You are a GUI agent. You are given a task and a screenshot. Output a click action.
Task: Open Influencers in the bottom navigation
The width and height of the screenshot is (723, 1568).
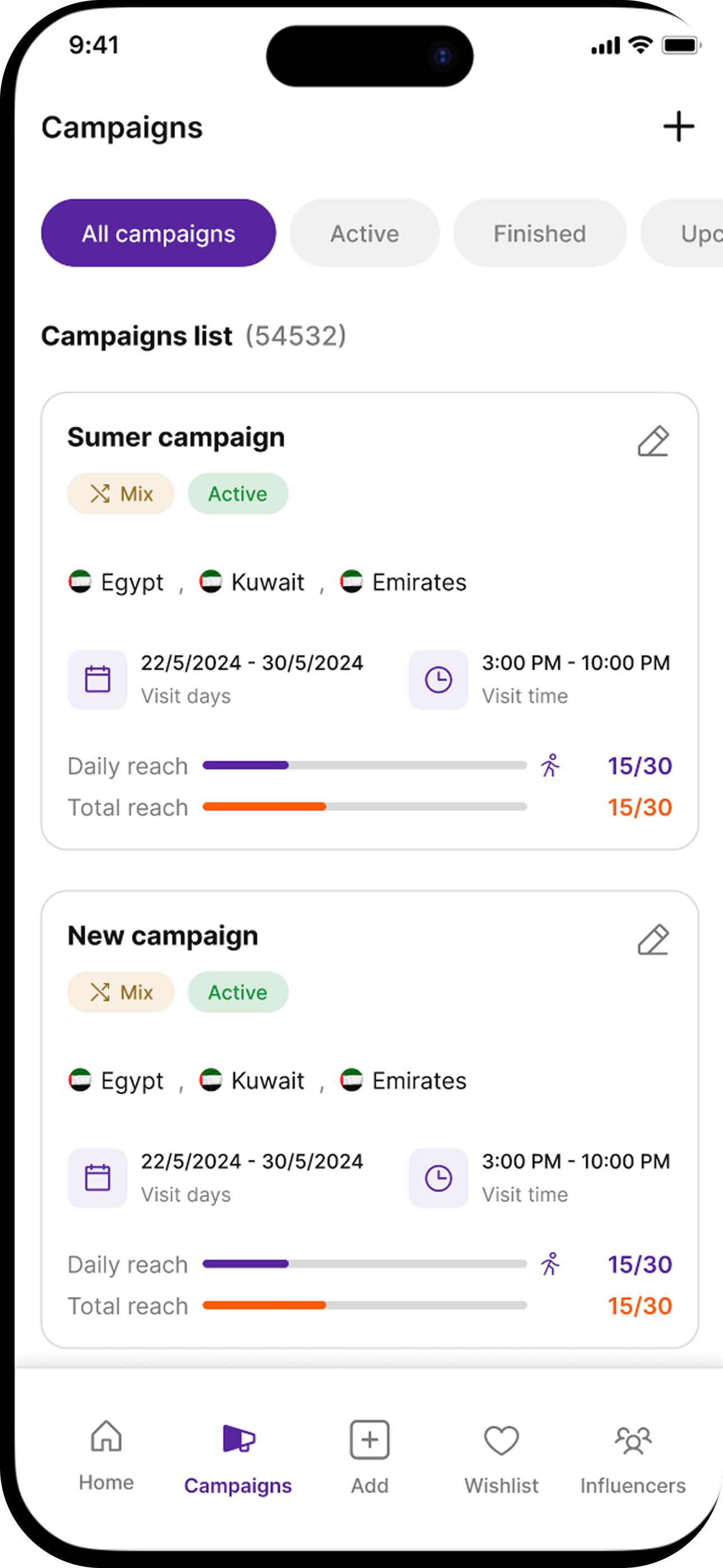coord(633,1457)
